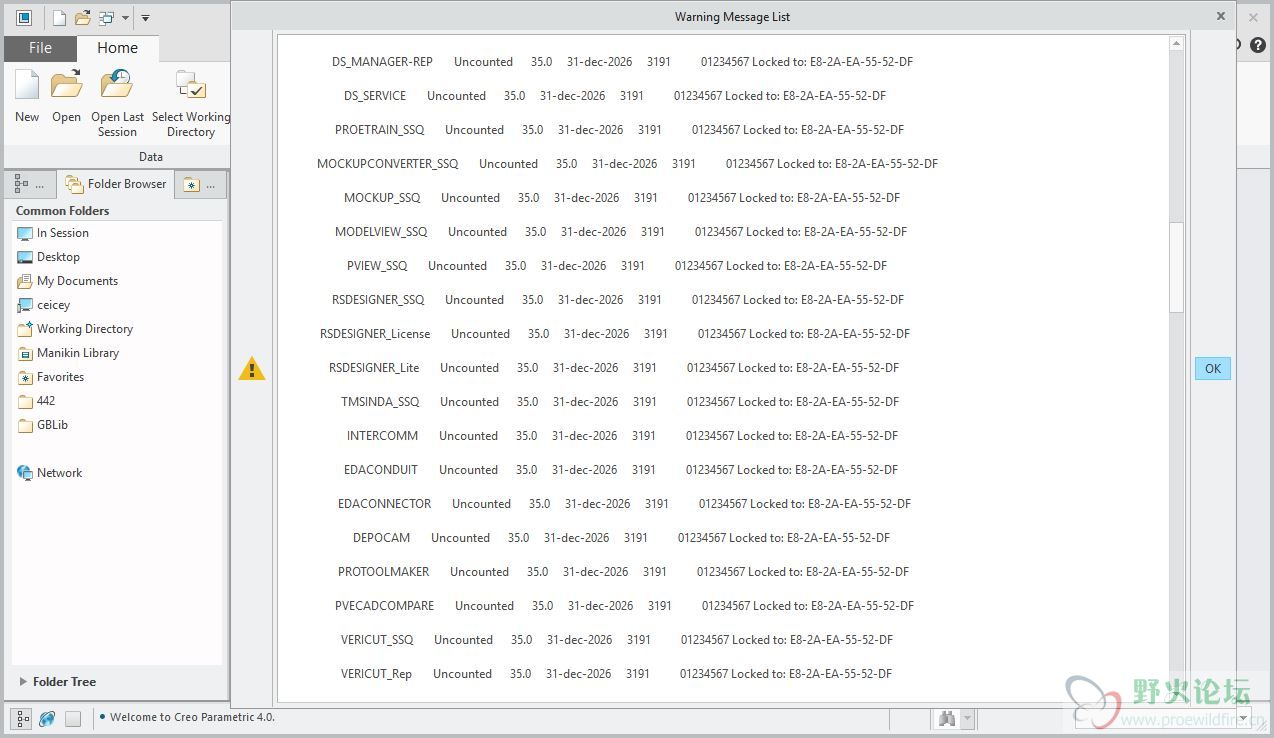Viewport: 1274px width, 738px height.
Task: Open windows list dropdown arrow in quick access
Action: pos(125,18)
